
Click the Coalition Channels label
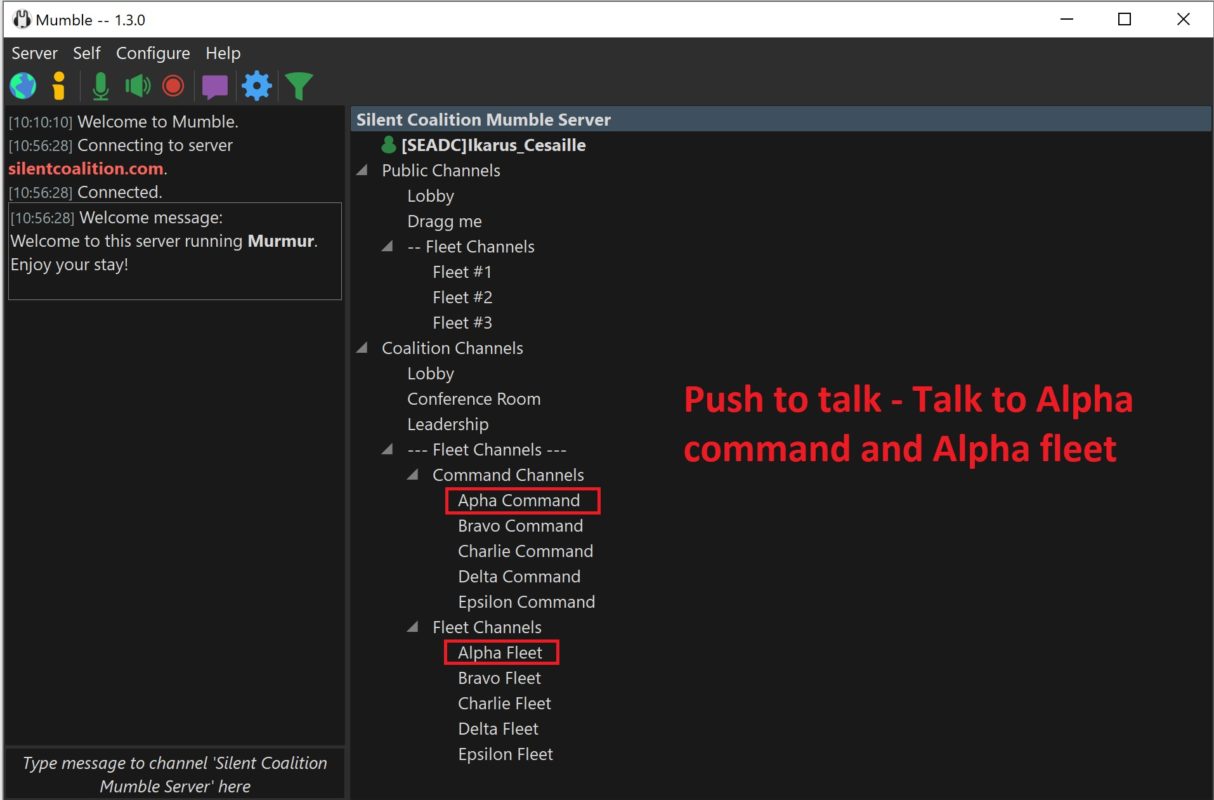pos(452,348)
